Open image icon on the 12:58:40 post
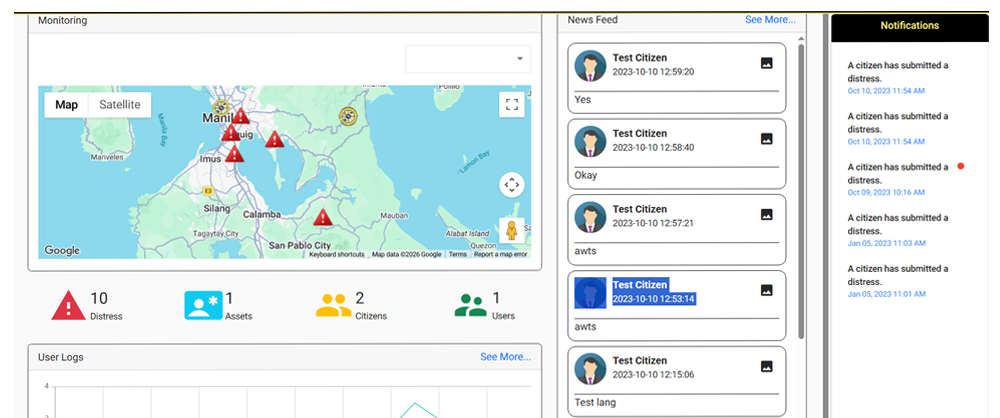Viewport: 1000px width, 418px height. (767, 138)
